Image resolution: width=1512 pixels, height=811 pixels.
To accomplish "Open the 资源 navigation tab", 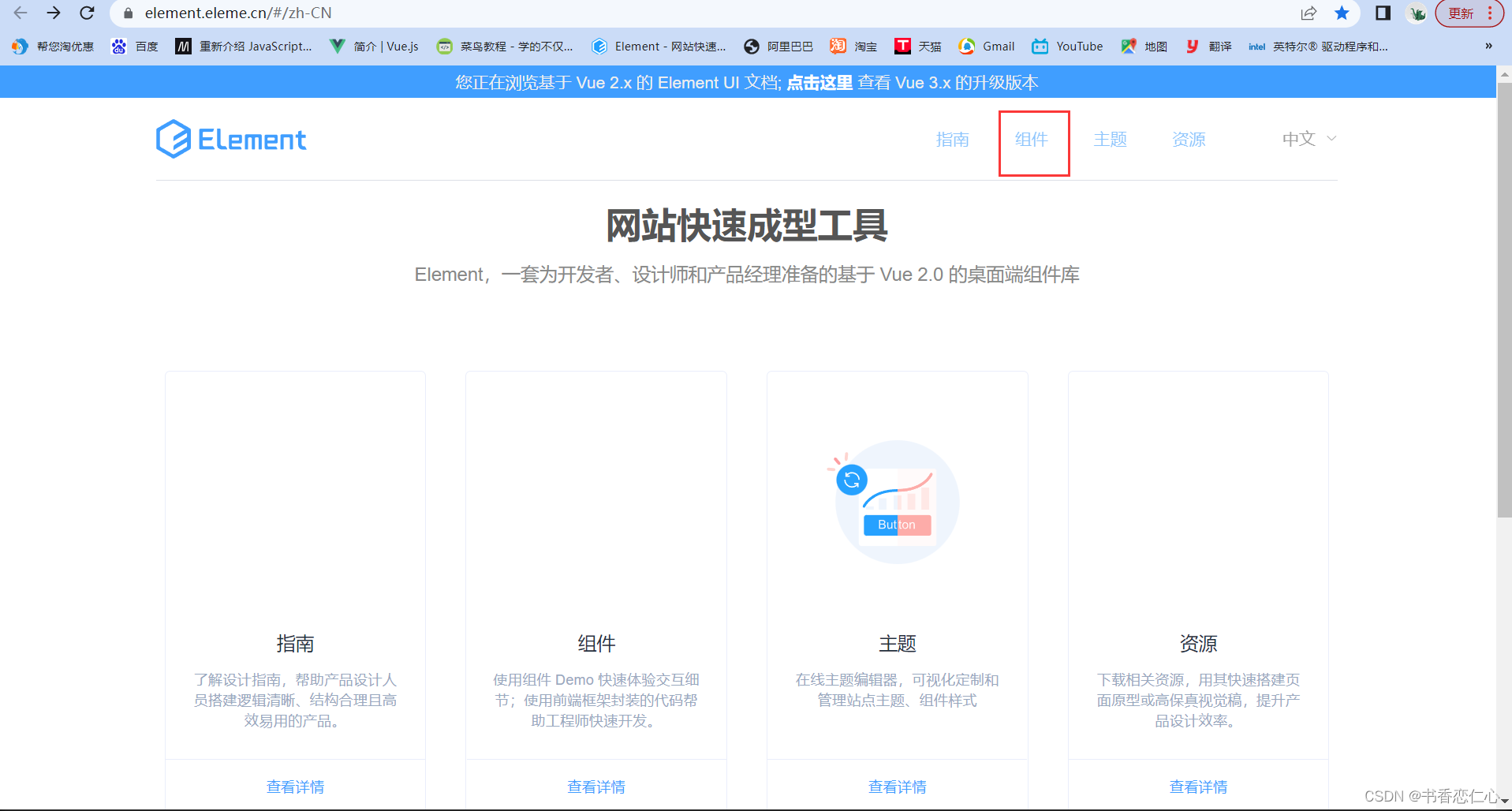I will click(x=1189, y=140).
